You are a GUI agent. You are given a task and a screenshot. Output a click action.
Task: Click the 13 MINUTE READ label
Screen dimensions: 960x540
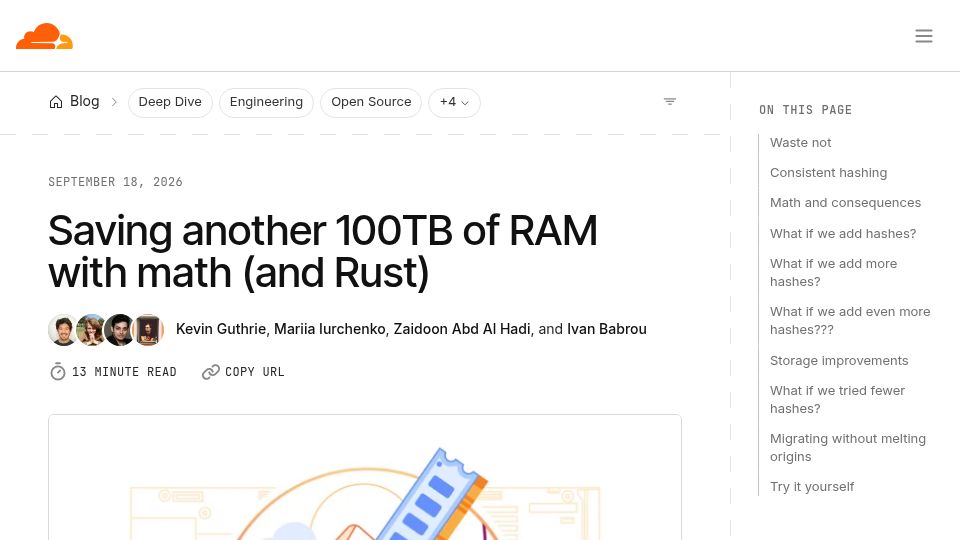tap(124, 372)
